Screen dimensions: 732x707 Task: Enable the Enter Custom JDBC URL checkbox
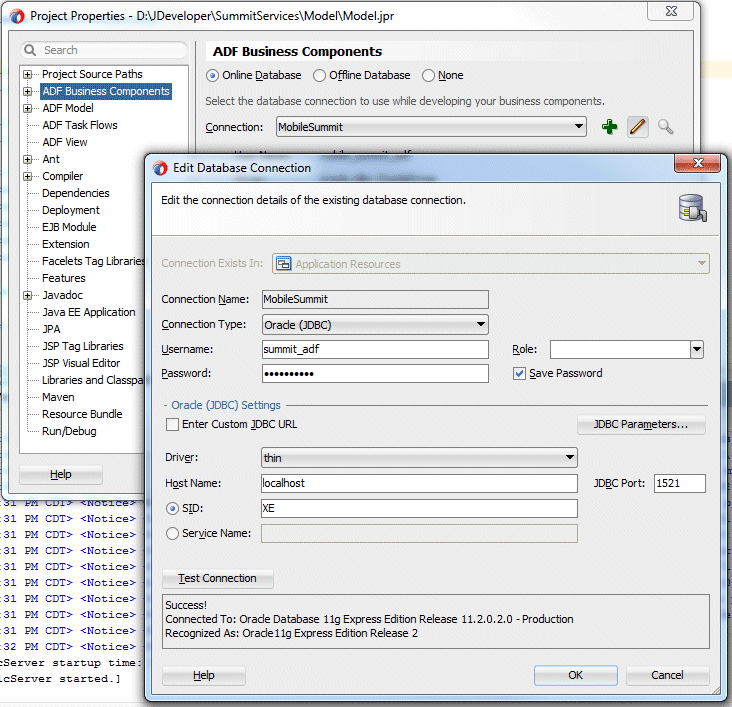[x=172, y=424]
